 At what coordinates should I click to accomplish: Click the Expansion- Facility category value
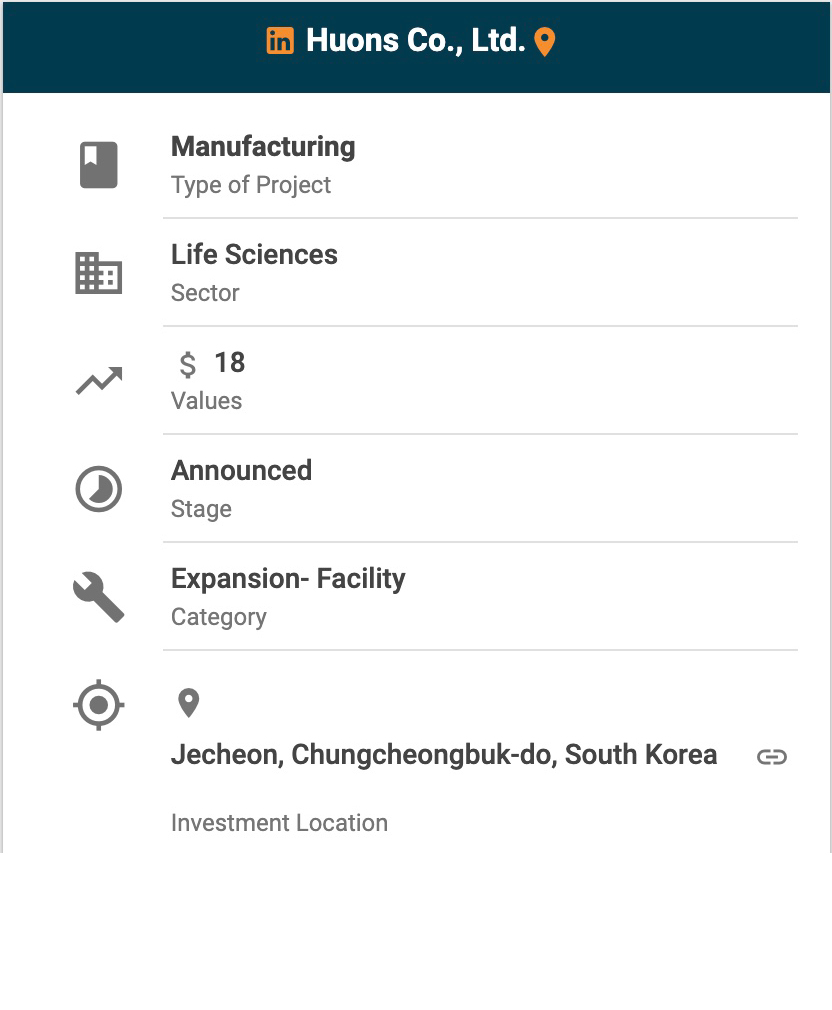(288, 579)
